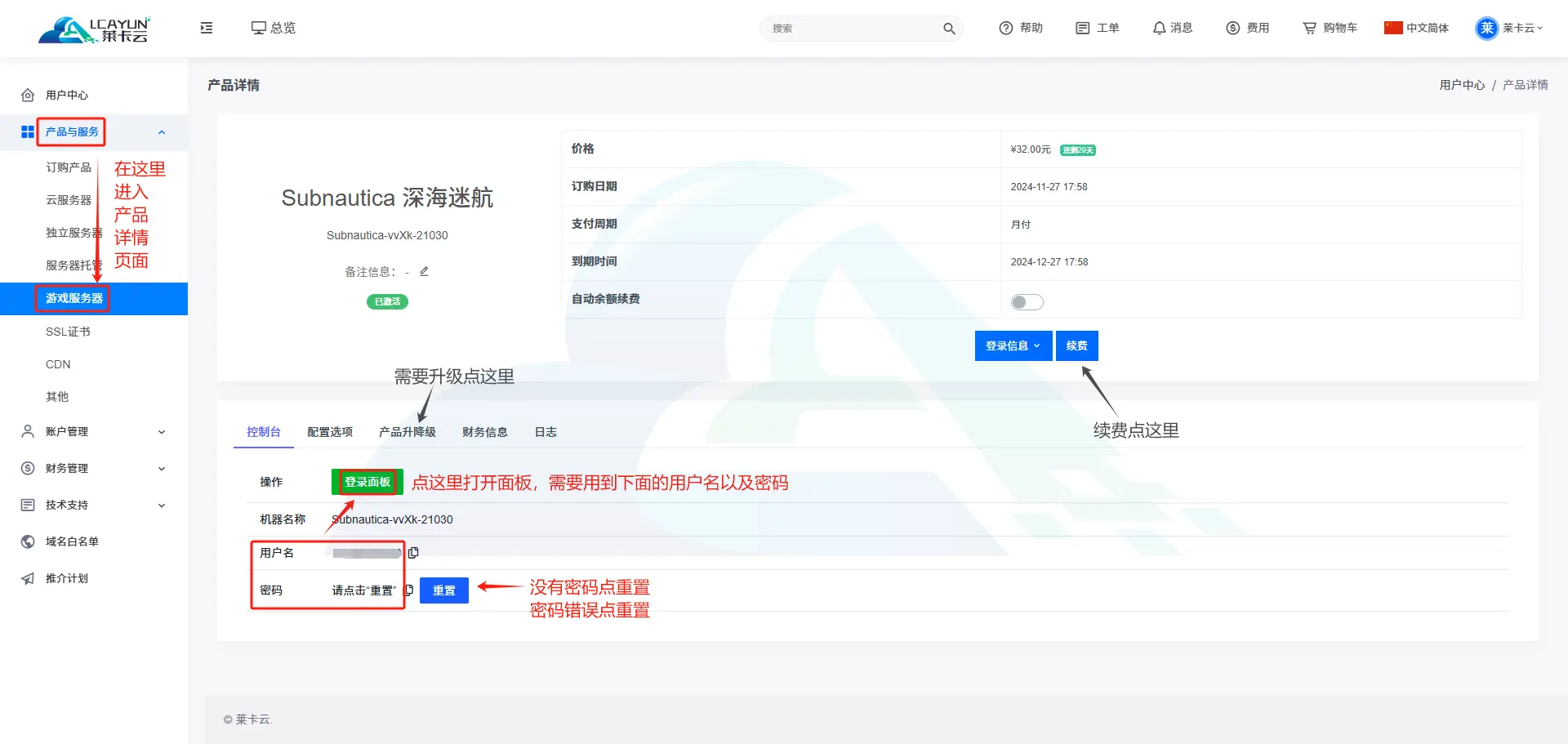Viewport: 1568px width, 744px height.
Task: Open 消息 notifications bell
Action: coord(1173,28)
